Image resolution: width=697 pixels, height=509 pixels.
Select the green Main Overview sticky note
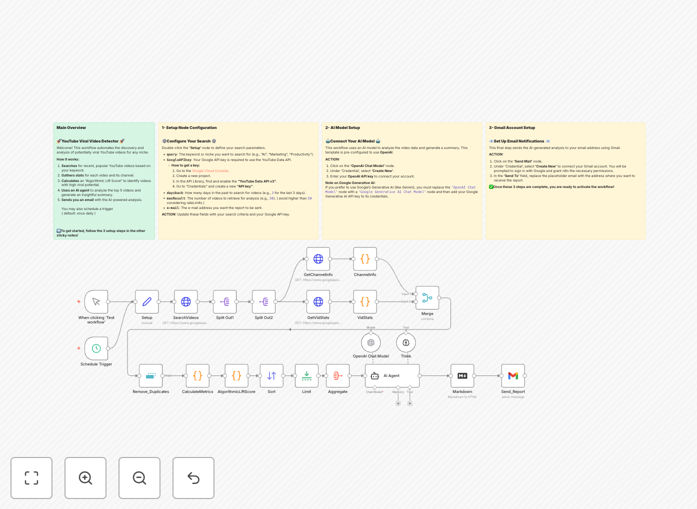coord(104,181)
